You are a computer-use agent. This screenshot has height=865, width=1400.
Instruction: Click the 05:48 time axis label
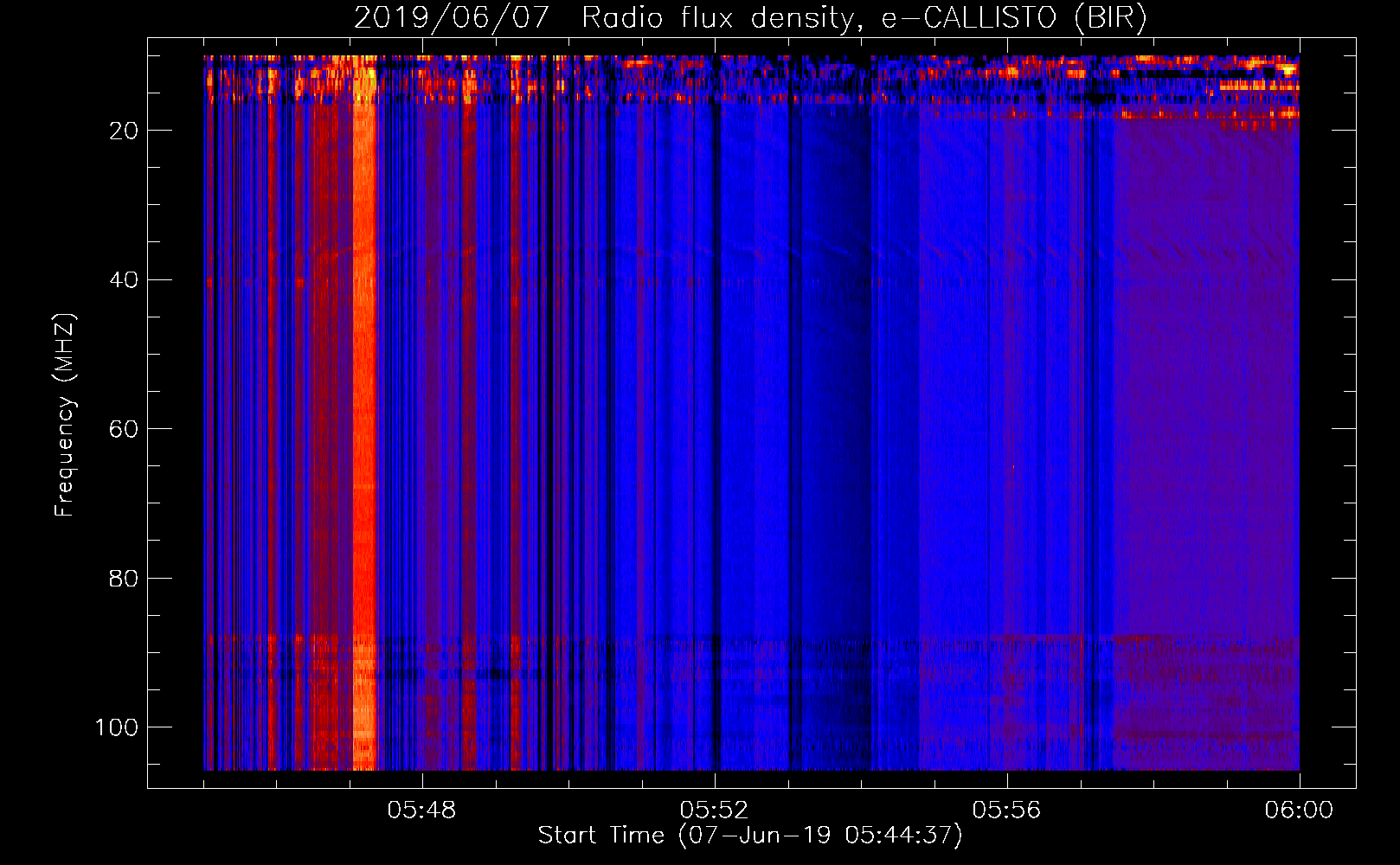click(x=422, y=811)
